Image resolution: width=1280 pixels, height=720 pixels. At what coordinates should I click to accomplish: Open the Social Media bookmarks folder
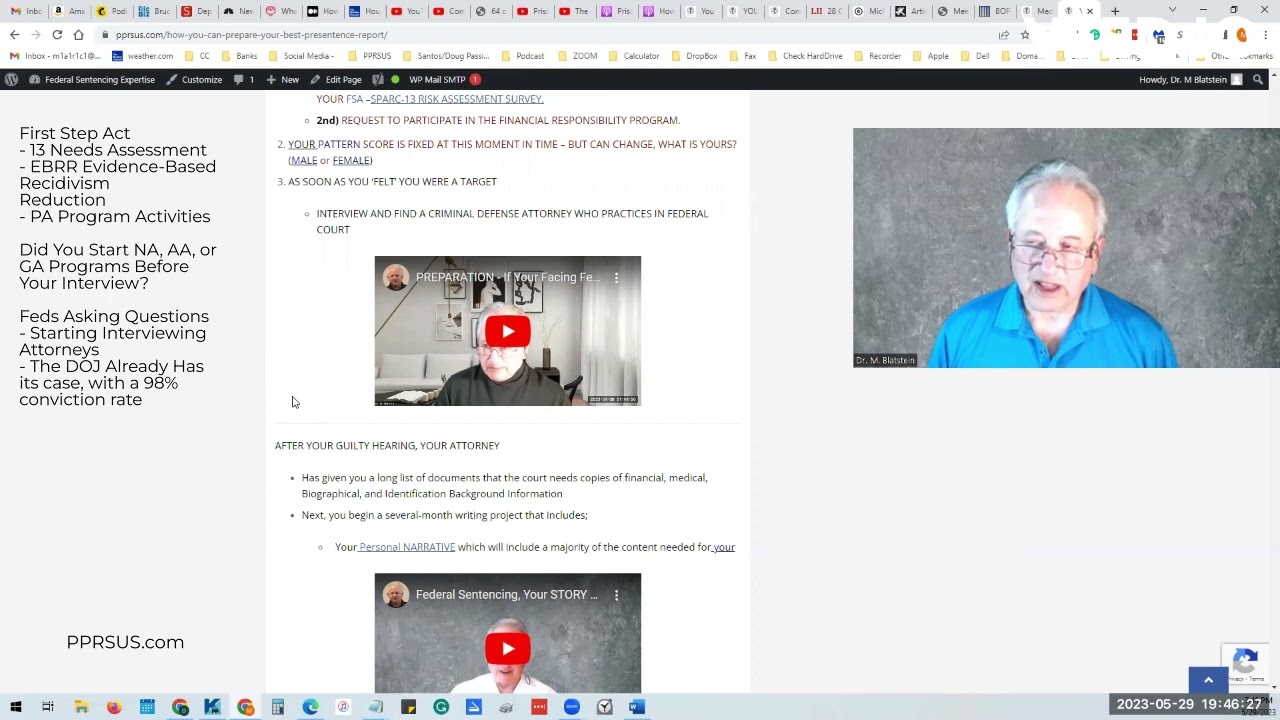[x=302, y=56]
